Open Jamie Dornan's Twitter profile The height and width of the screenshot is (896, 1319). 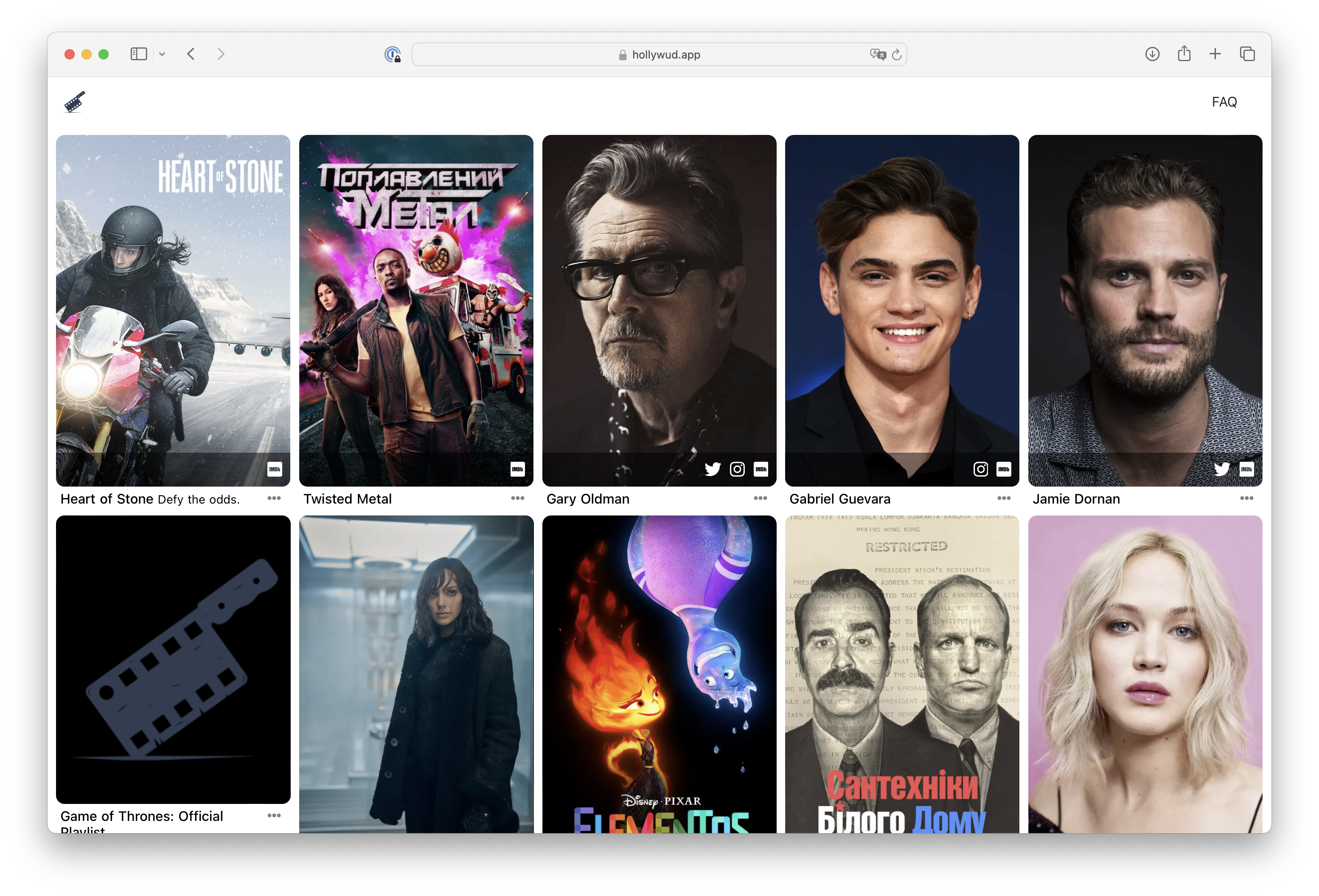1222,469
